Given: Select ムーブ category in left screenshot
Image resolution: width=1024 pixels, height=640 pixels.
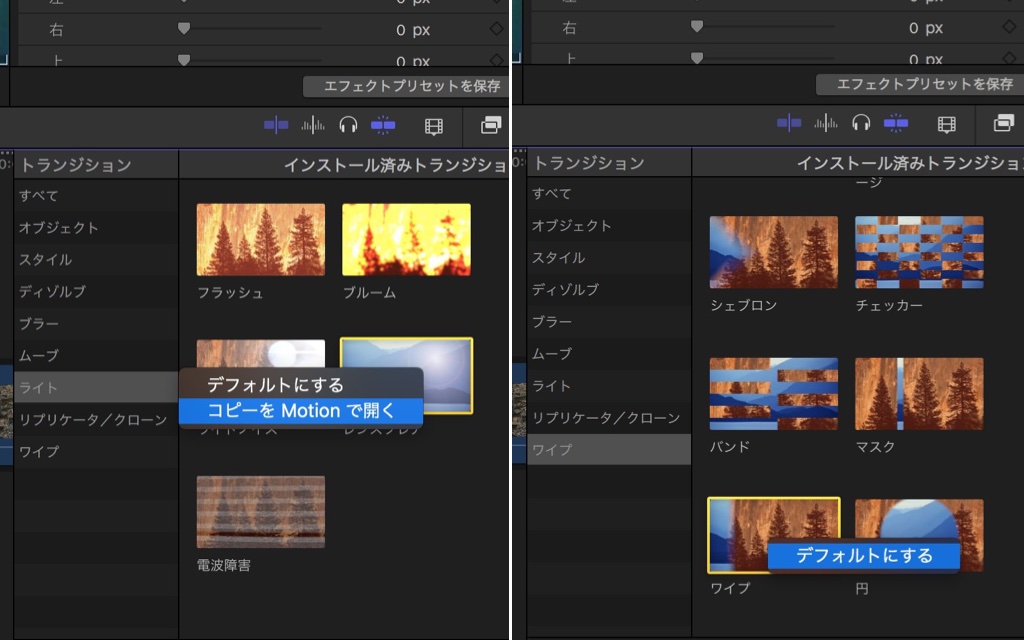Looking at the screenshot, I should pos(95,355).
